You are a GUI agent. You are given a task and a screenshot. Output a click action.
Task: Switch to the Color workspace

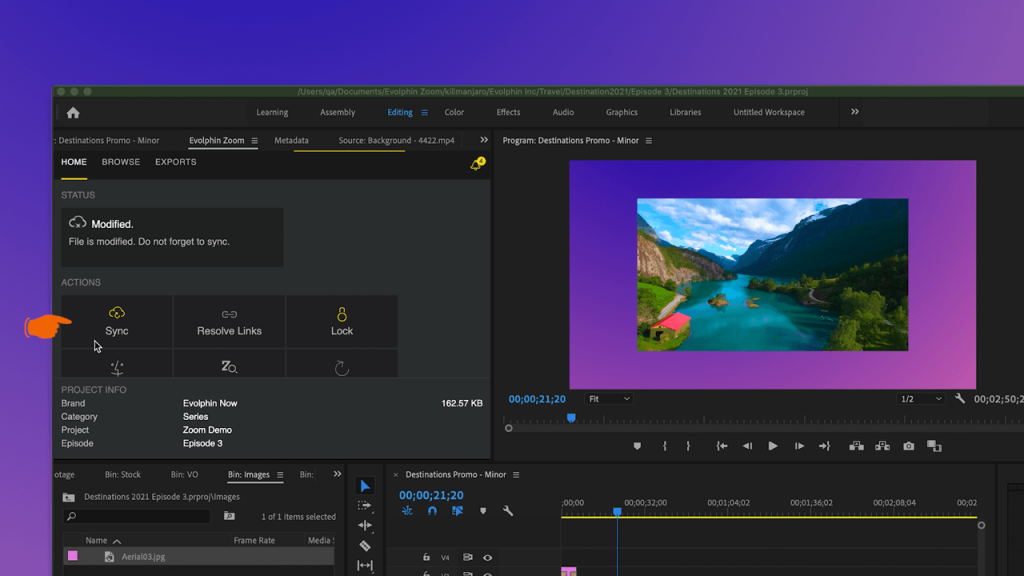point(454,112)
